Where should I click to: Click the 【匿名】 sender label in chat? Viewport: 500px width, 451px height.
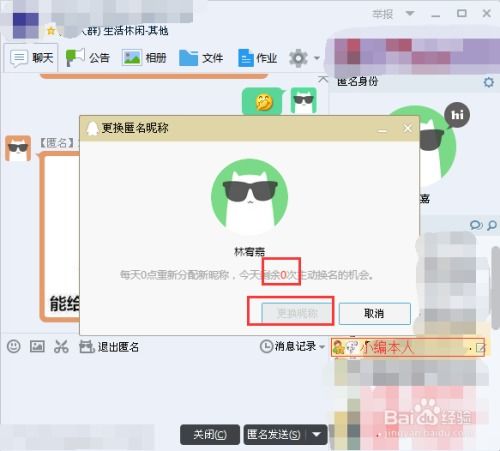point(57,143)
